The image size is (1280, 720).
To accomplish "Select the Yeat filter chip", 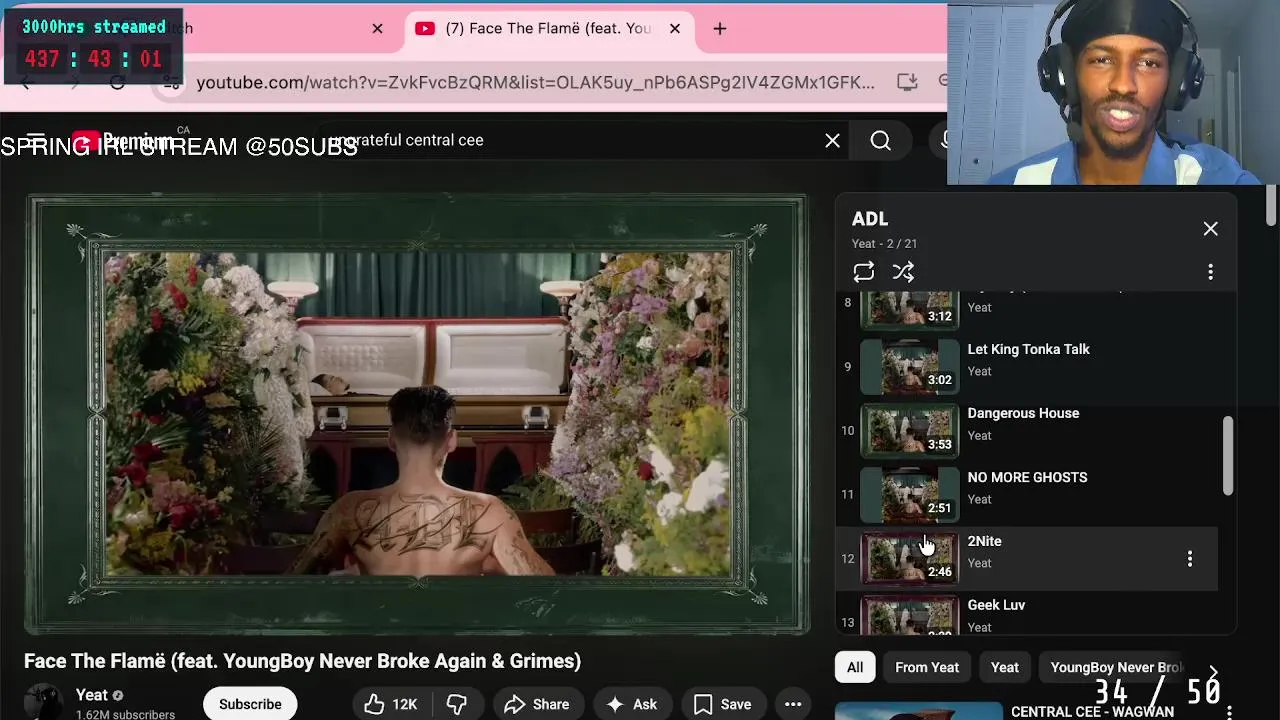I will pyautogui.click(x=1005, y=667).
